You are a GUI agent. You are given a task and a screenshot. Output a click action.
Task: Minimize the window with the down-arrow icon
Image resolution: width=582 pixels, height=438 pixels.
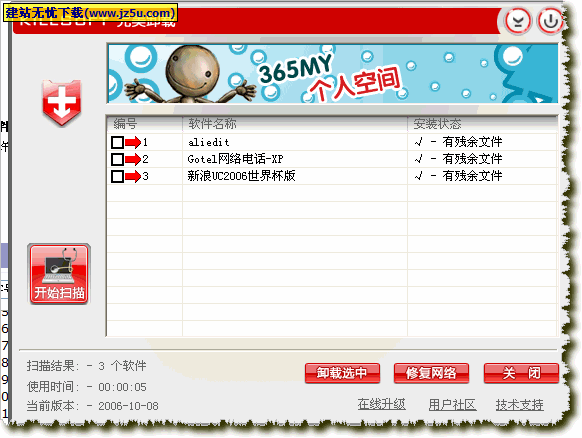tap(517, 21)
